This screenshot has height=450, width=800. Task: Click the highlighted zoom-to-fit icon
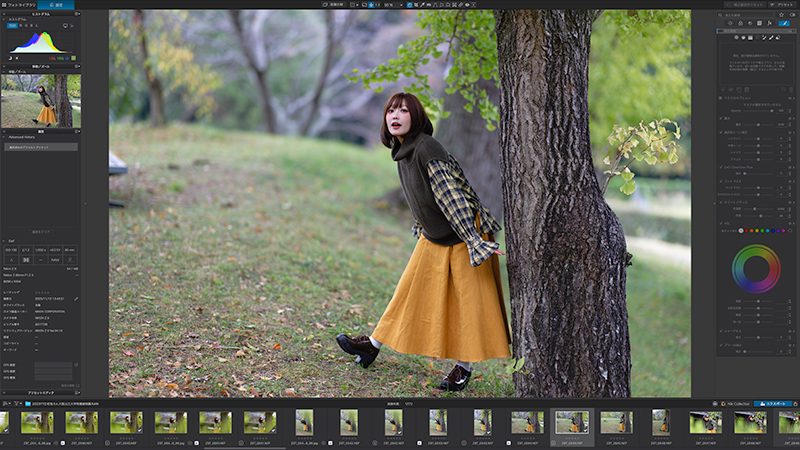[371, 5]
